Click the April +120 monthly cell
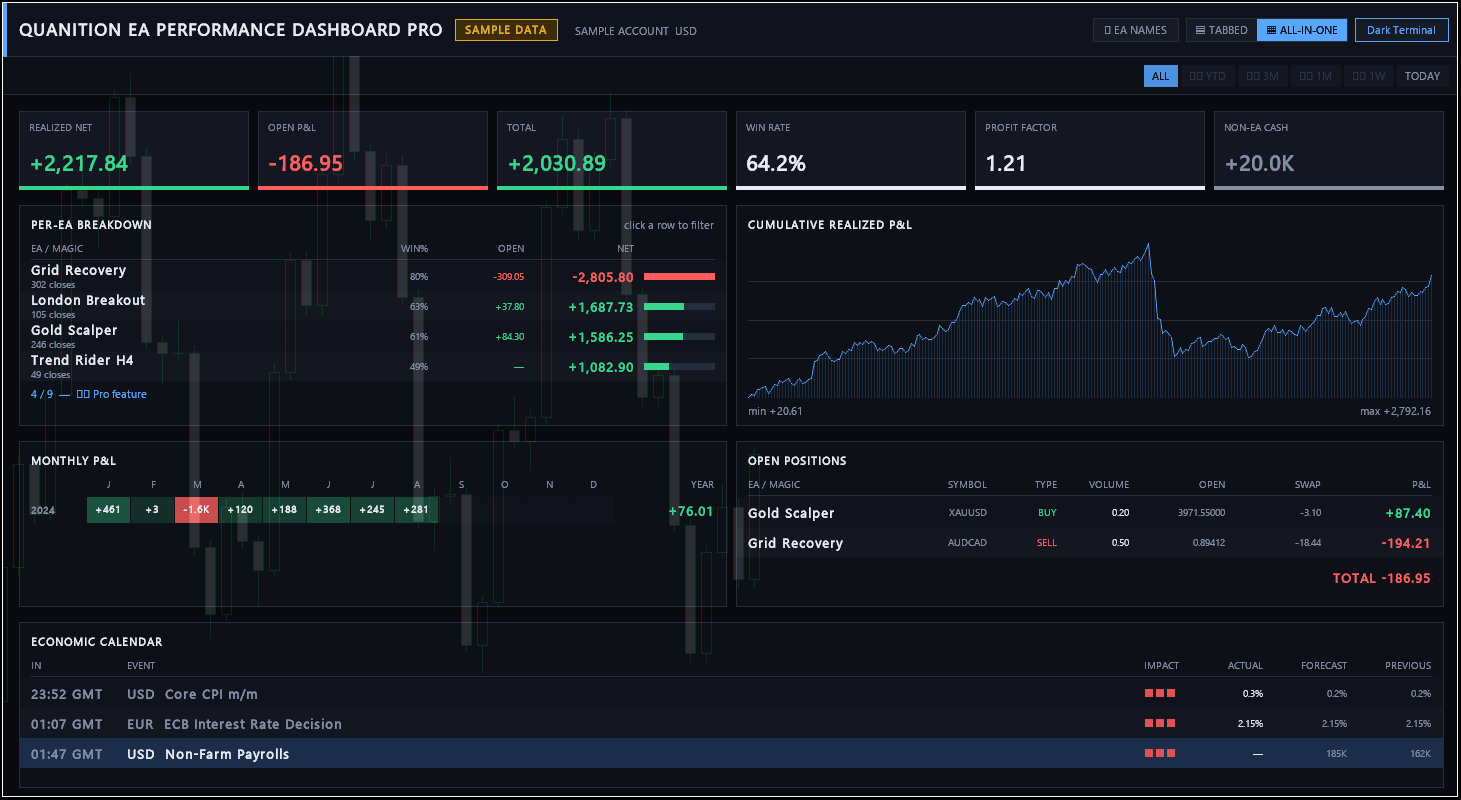This screenshot has height=800, width=1461. coord(240,510)
